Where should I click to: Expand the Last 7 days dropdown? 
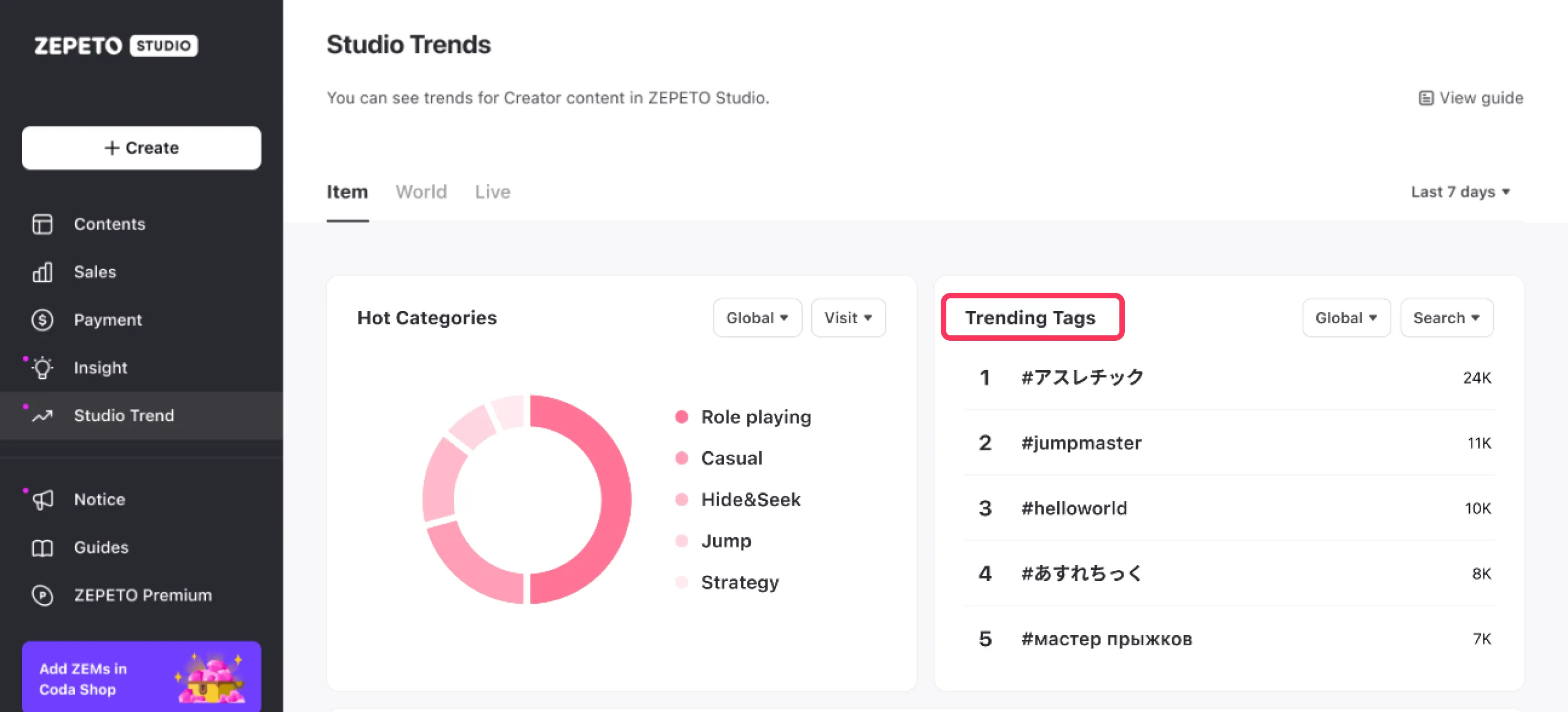[x=1461, y=192]
